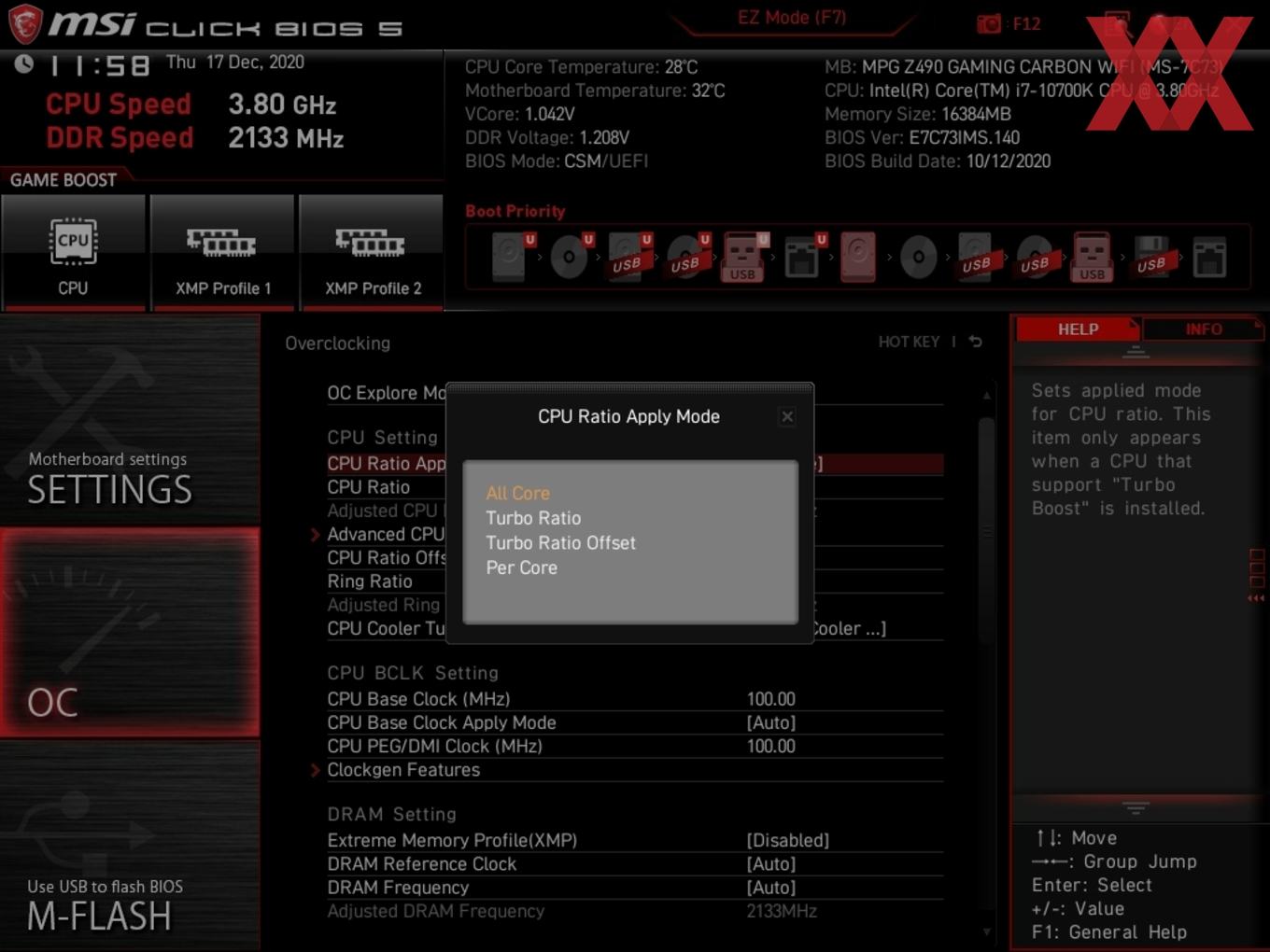Switch to EZ Mode (F7)

click(x=792, y=17)
